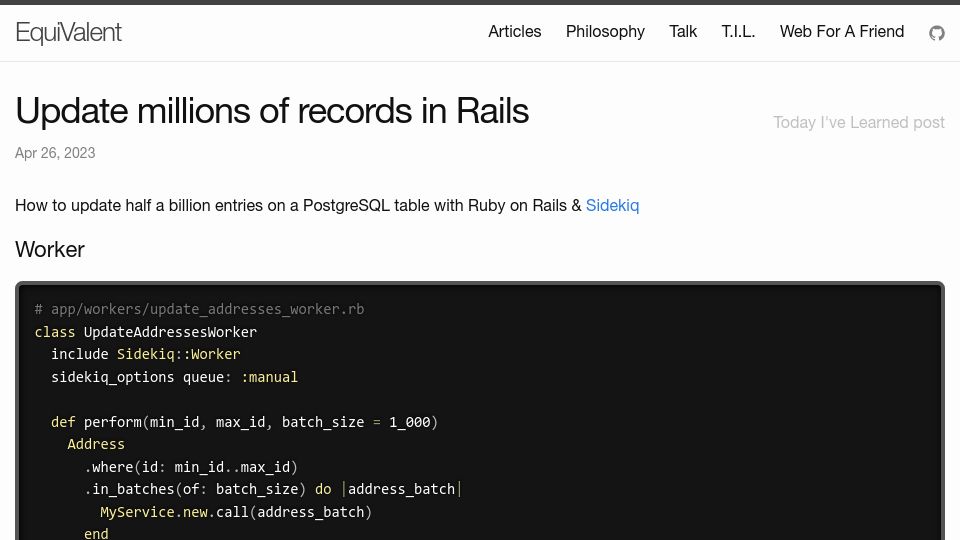Image resolution: width=960 pixels, height=540 pixels.
Task: Click the Apr 26, 2023 date
Action: tap(55, 152)
